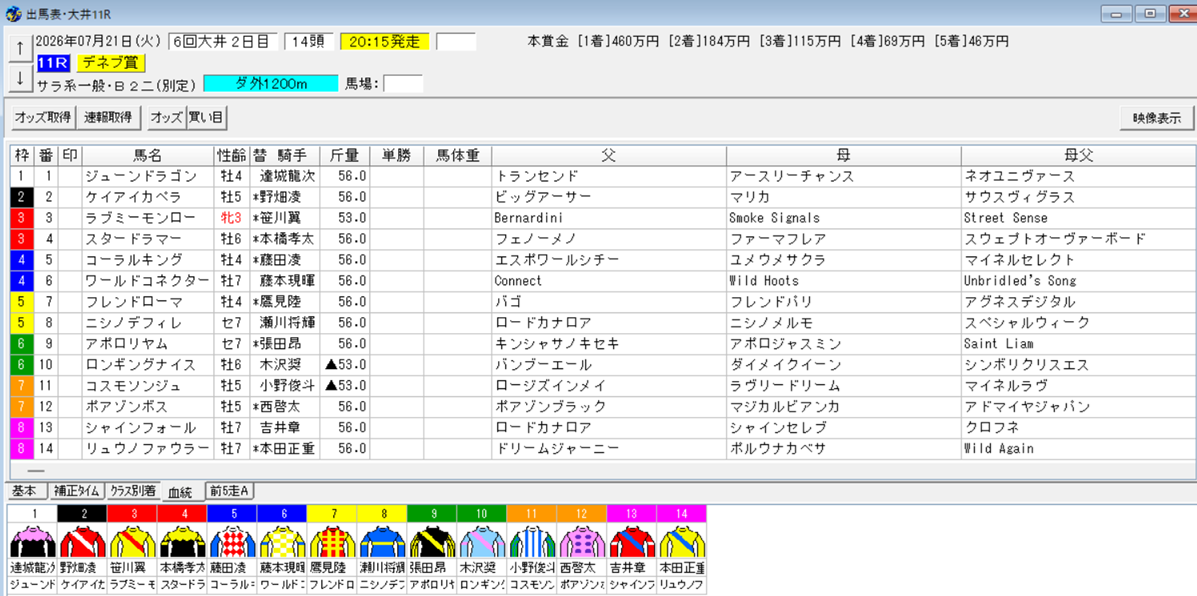Select horse name コスモソンジュ
The image size is (1197, 596).
(134, 385)
